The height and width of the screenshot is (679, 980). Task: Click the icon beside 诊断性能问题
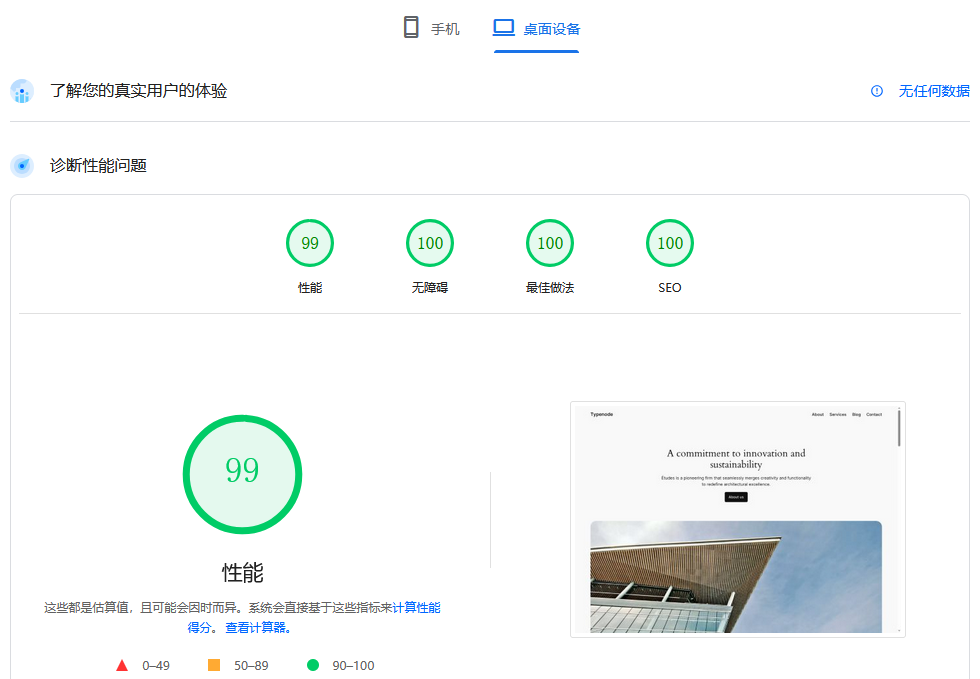pyautogui.click(x=22, y=166)
